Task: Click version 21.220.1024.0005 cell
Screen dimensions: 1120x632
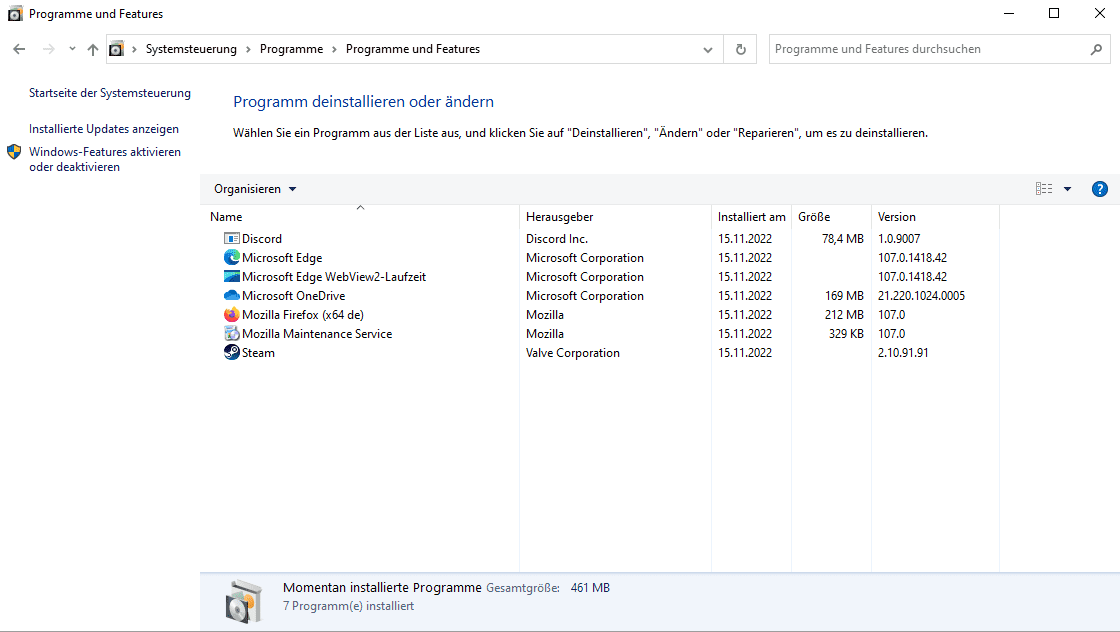Action: pyautogui.click(x=921, y=296)
